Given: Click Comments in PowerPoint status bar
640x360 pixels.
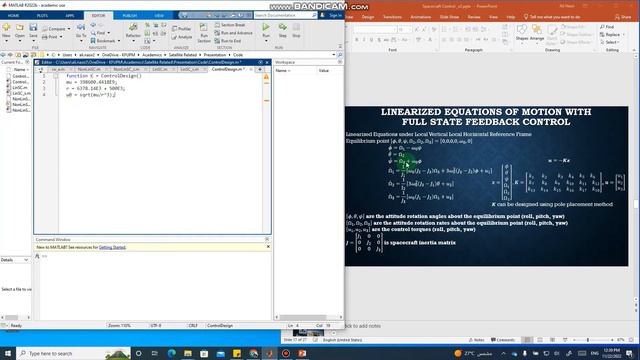Looking at the screenshot, I should [x=503, y=340].
